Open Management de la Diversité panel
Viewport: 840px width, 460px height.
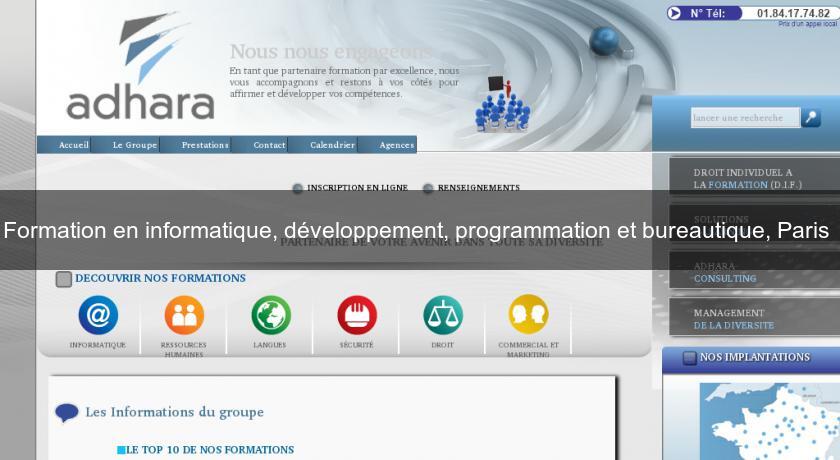(754, 318)
